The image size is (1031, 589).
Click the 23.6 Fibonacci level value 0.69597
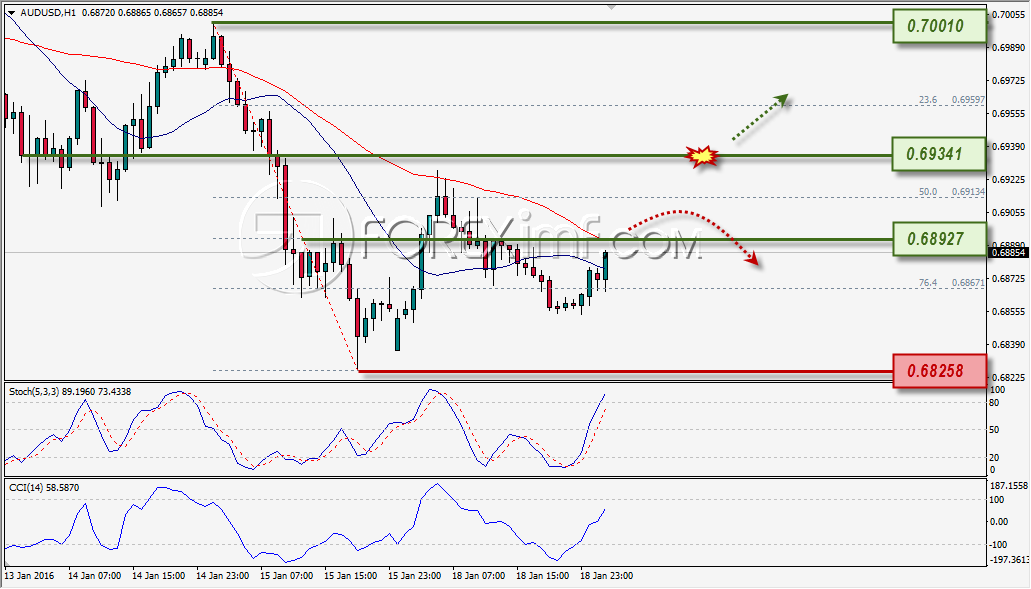pyautogui.click(x=968, y=100)
